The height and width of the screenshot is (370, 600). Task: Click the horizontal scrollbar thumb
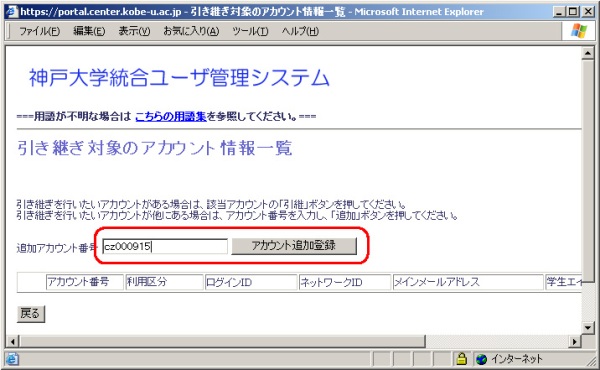222,341
